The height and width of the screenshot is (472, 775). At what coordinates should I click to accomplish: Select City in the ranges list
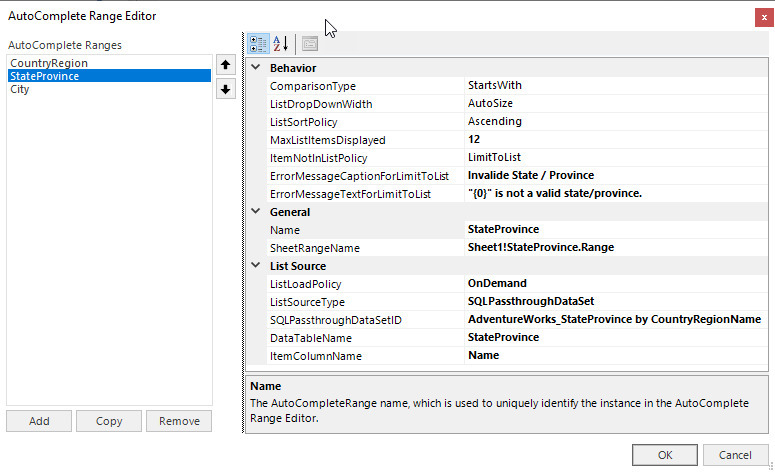(109, 89)
